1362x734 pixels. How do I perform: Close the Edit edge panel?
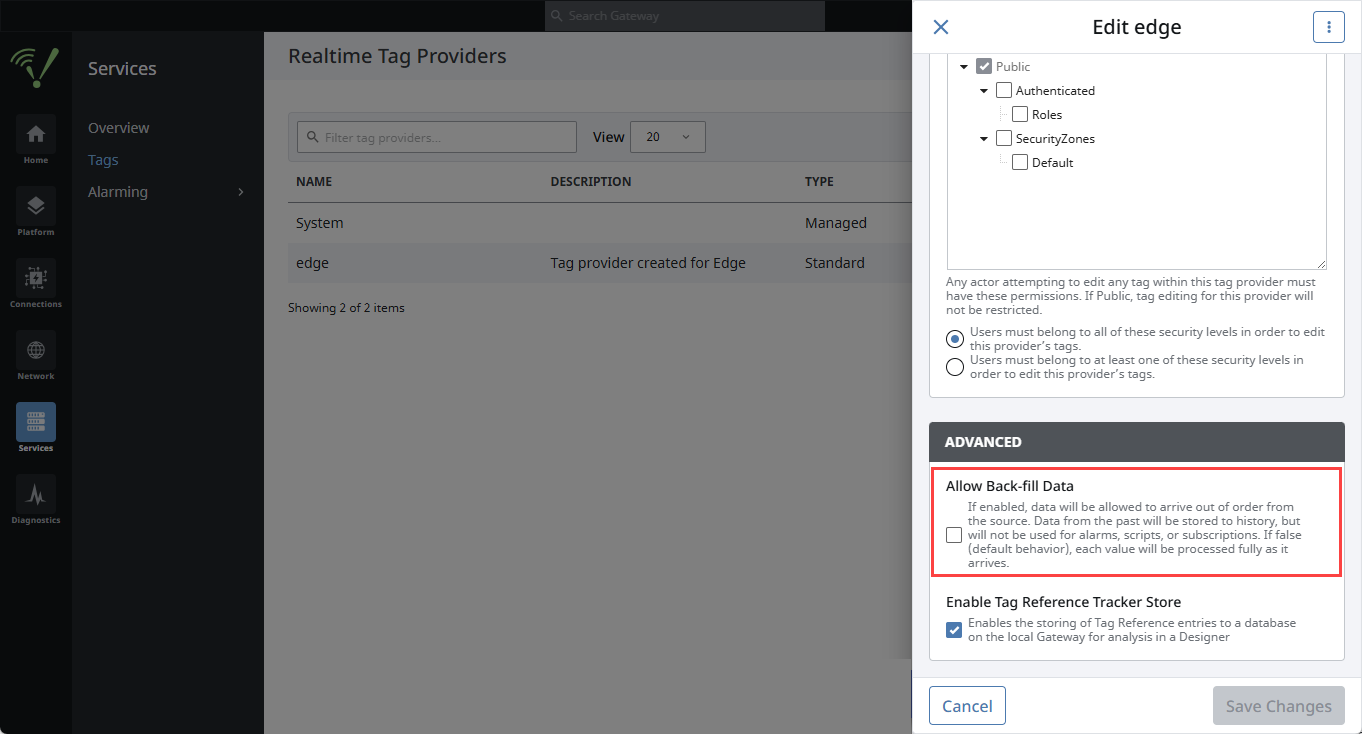(941, 27)
